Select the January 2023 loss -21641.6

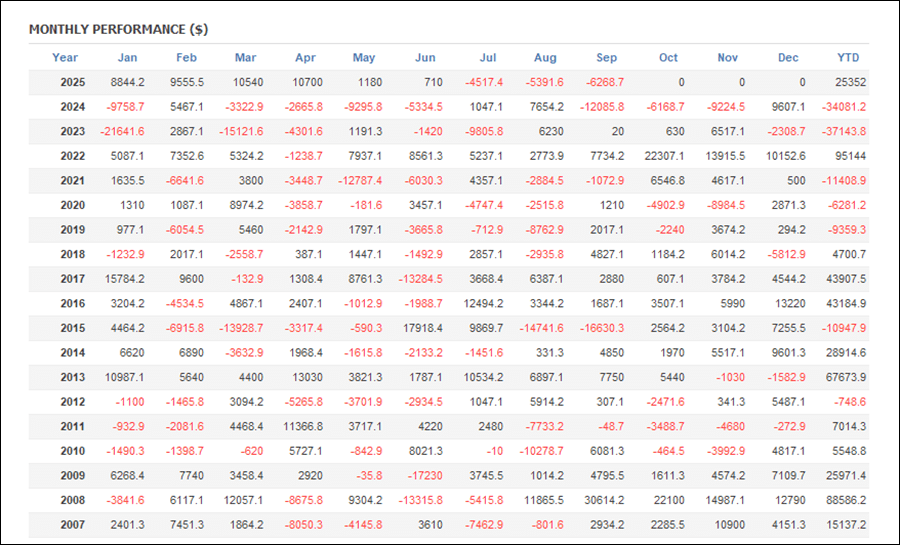[122, 132]
